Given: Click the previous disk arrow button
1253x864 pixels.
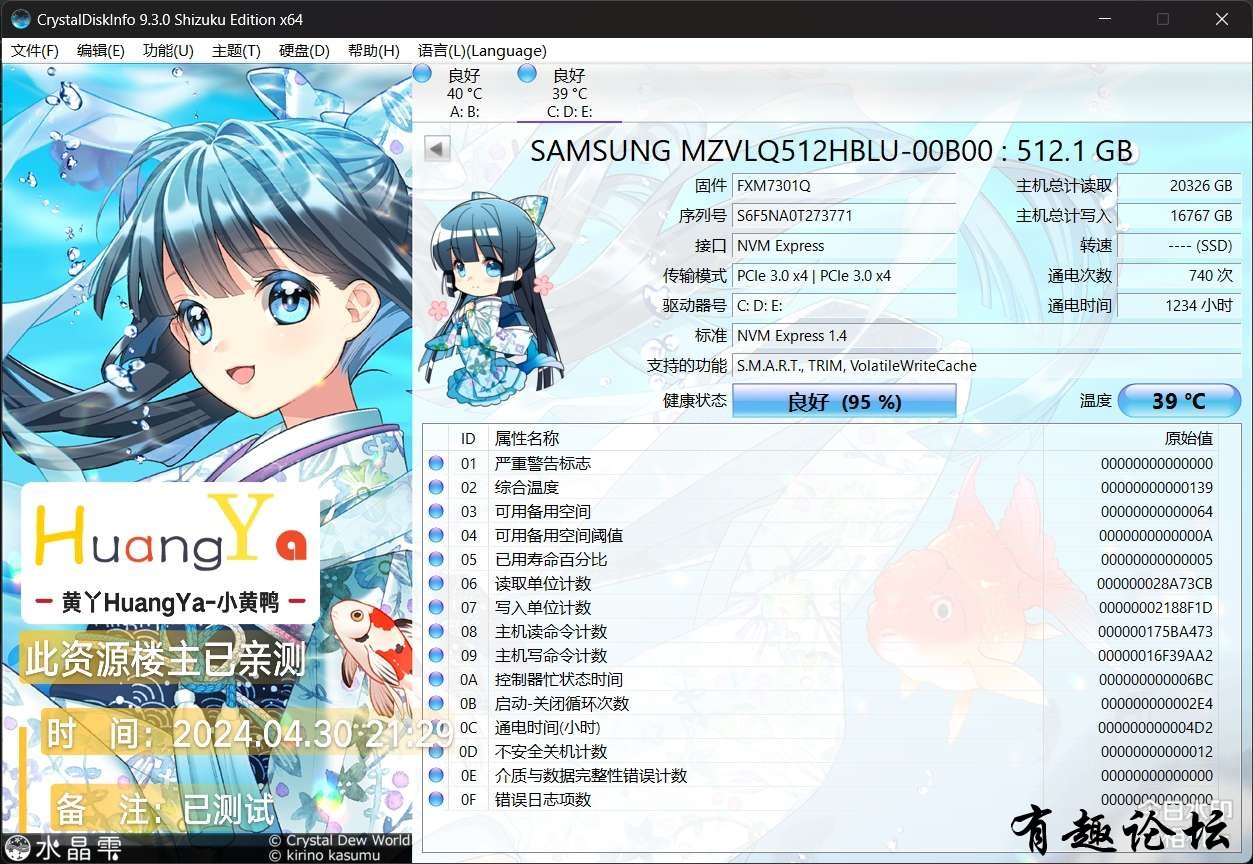Looking at the screenshot, I should pos(437,149).
